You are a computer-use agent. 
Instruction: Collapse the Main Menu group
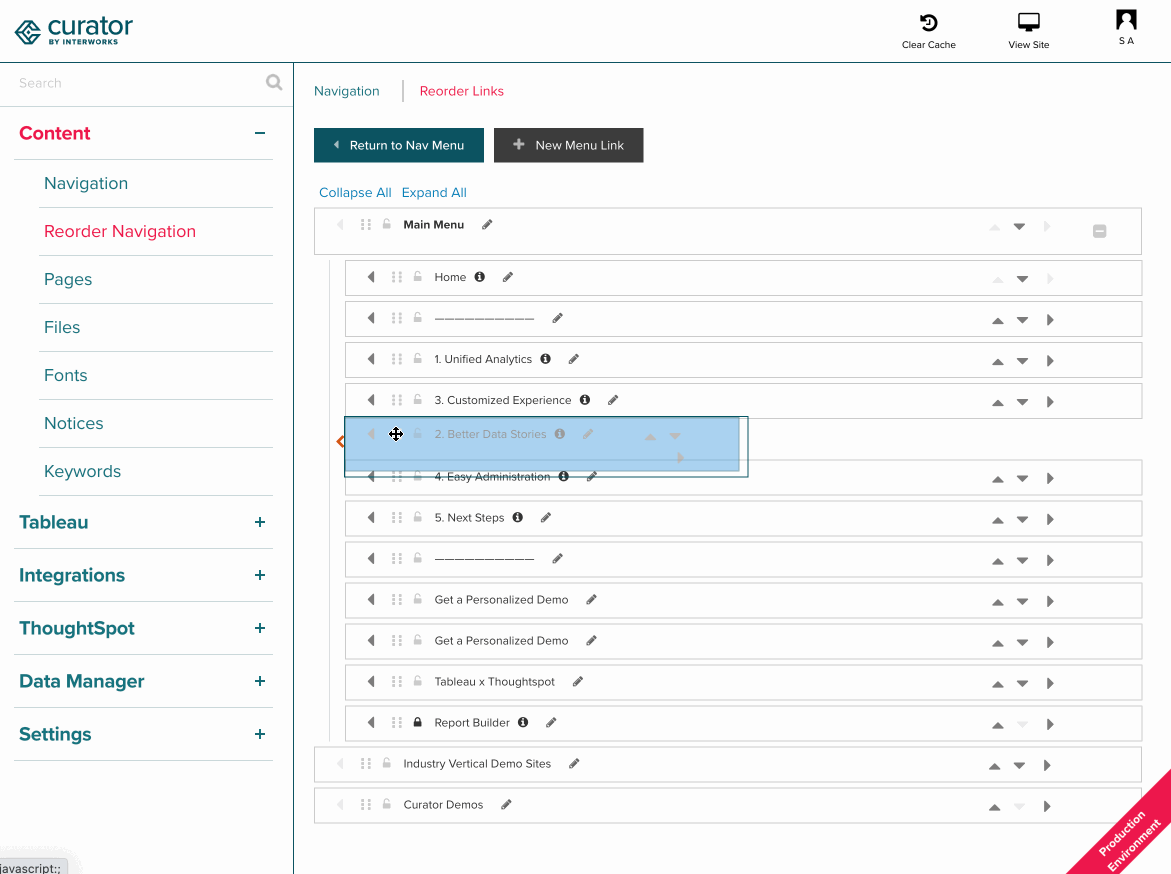pyautogui.click(x=1099, y=232)
